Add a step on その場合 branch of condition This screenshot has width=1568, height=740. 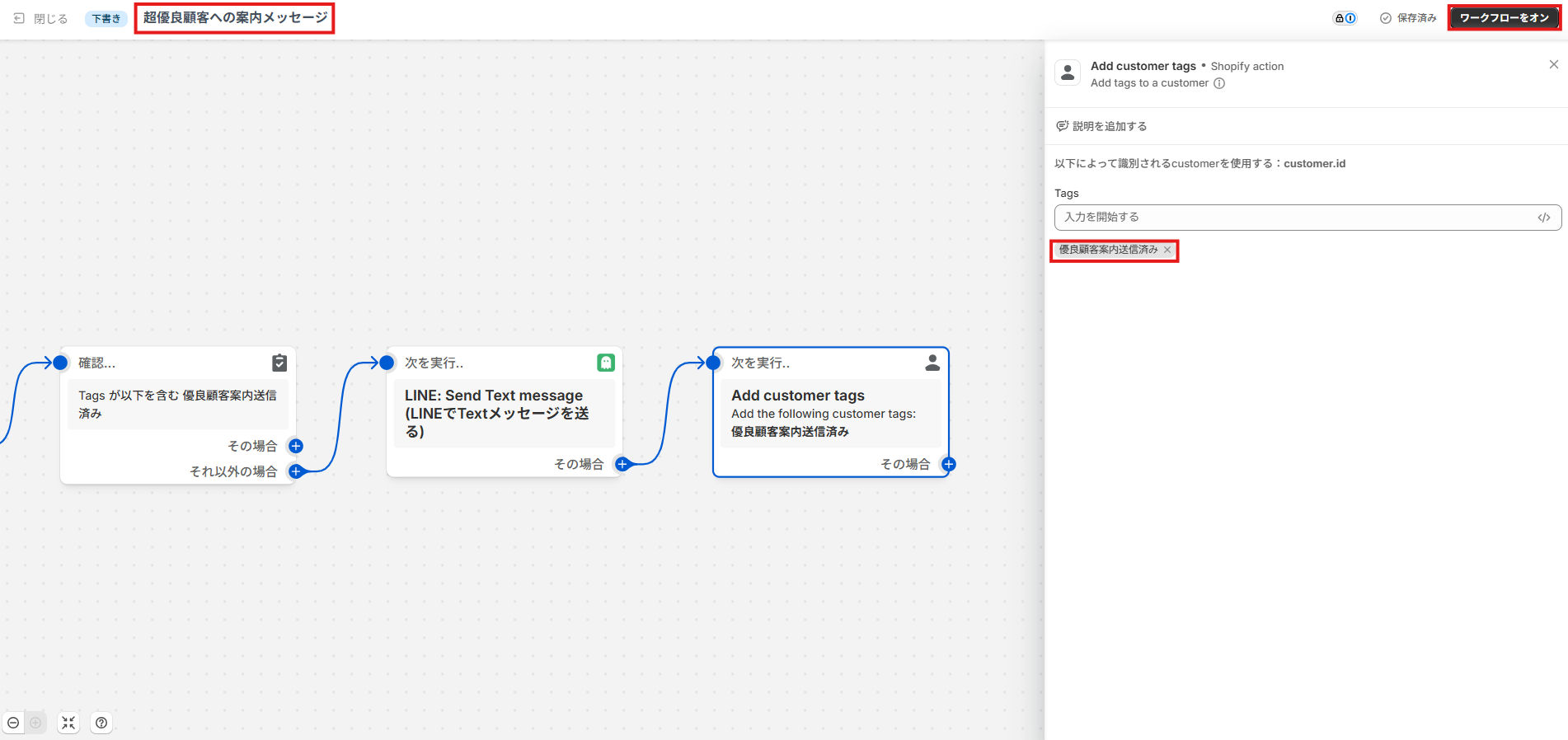(x=295, y=446)
